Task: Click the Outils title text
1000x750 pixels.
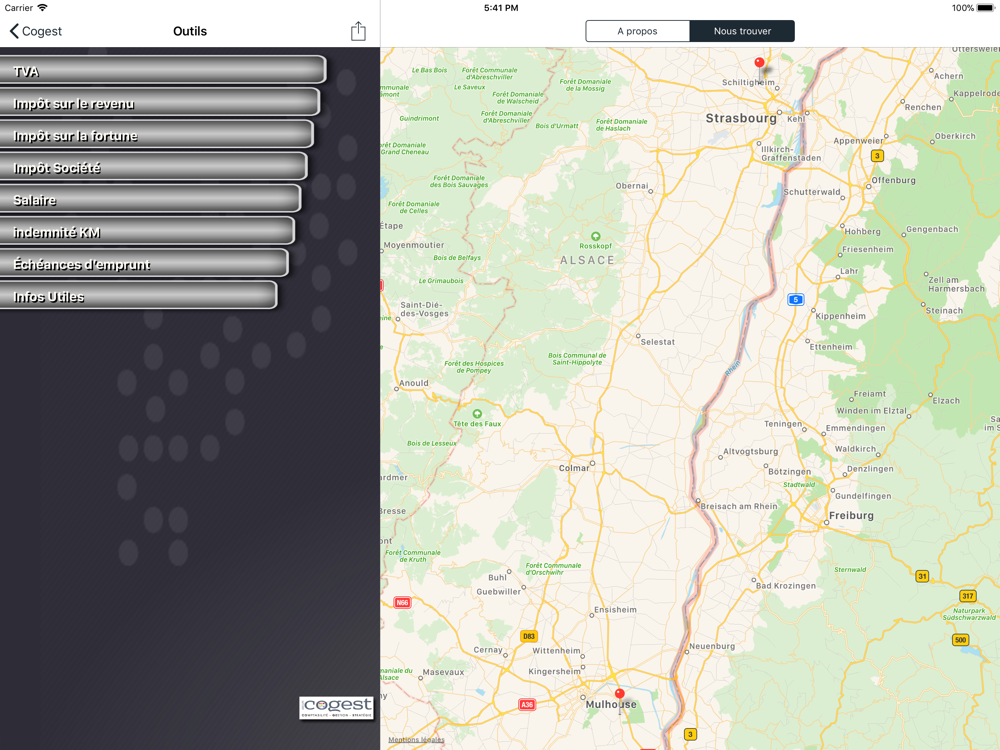Action: point(190,31)
